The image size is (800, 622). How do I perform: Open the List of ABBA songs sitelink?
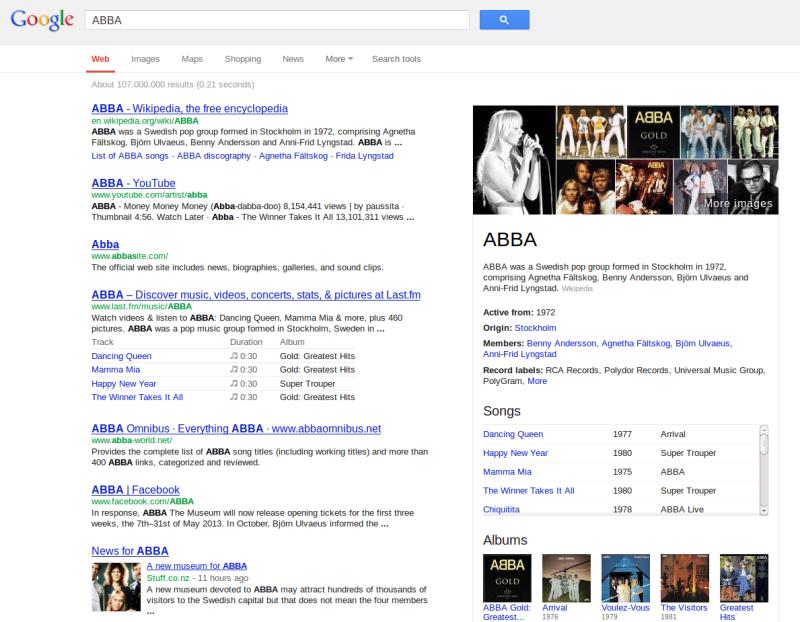[130, 156]
